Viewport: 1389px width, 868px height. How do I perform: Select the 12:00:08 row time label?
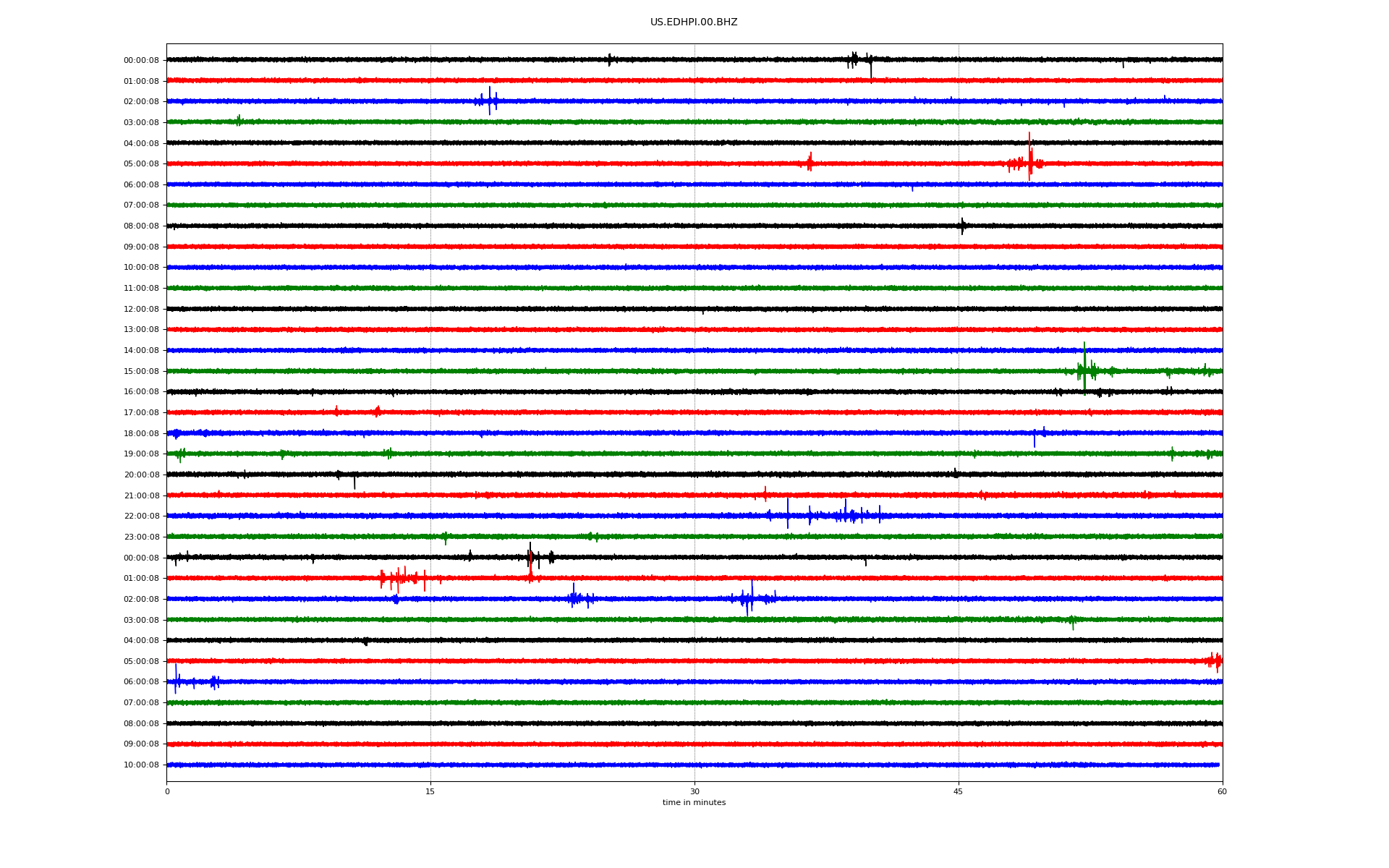141,310
